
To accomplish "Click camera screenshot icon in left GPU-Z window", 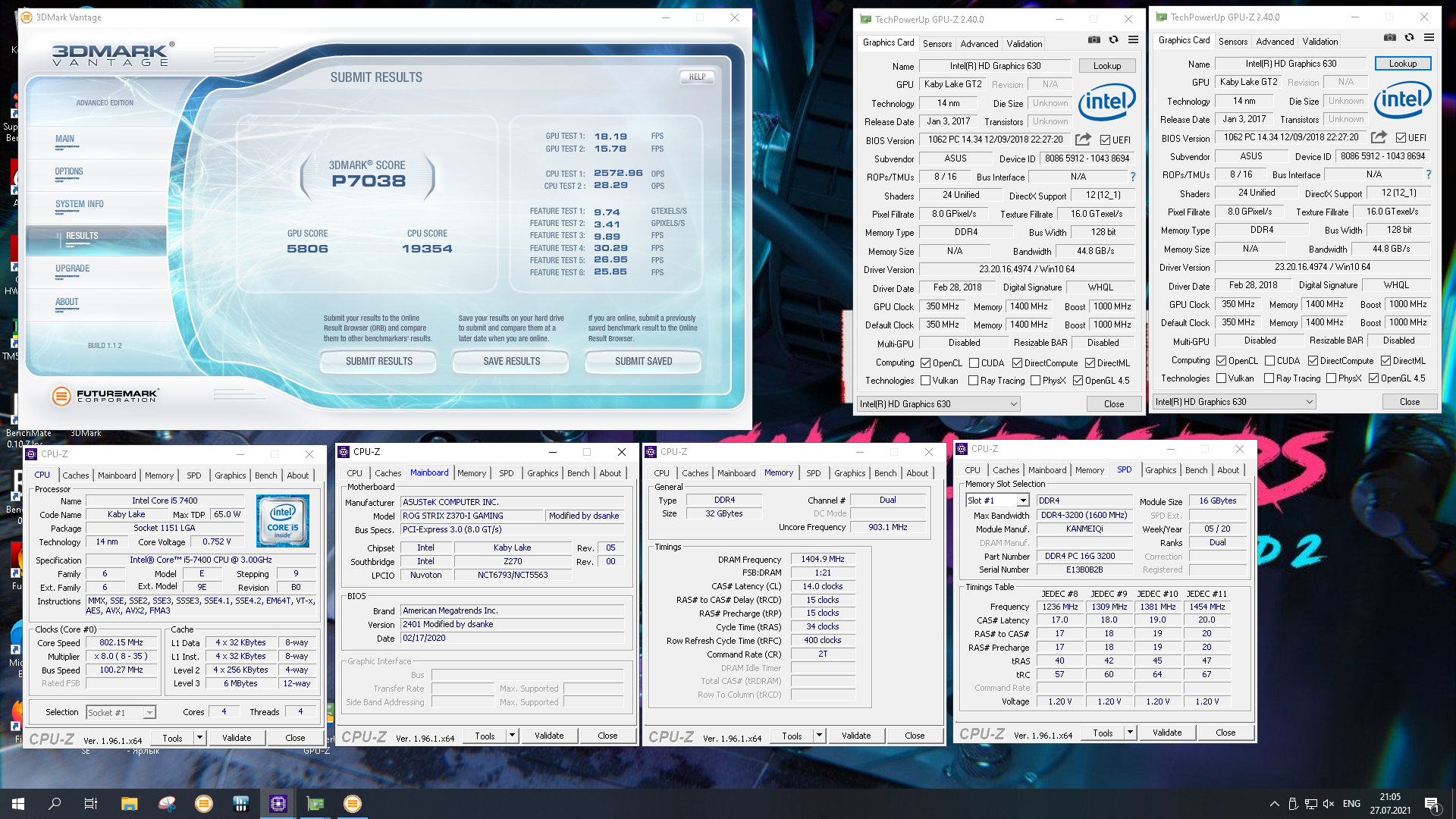I will [x=1094, y=40].
